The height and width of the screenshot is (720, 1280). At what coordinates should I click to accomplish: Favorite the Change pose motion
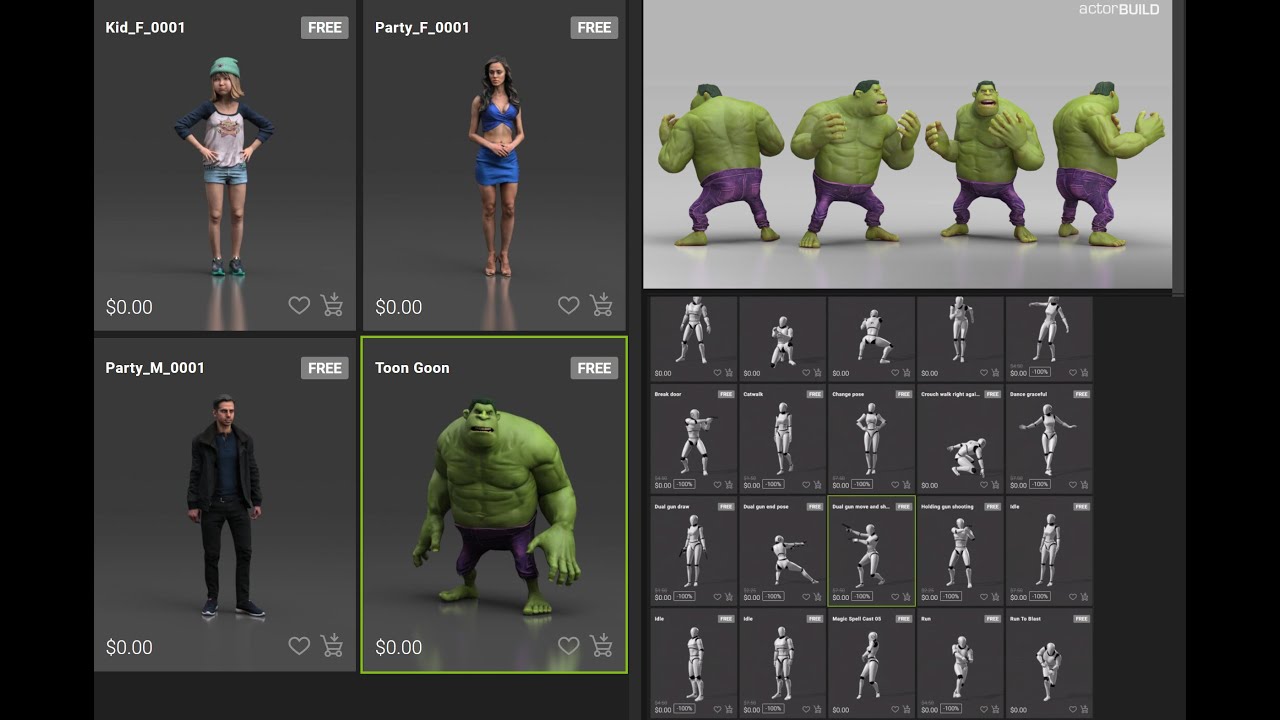click(895, 484)
